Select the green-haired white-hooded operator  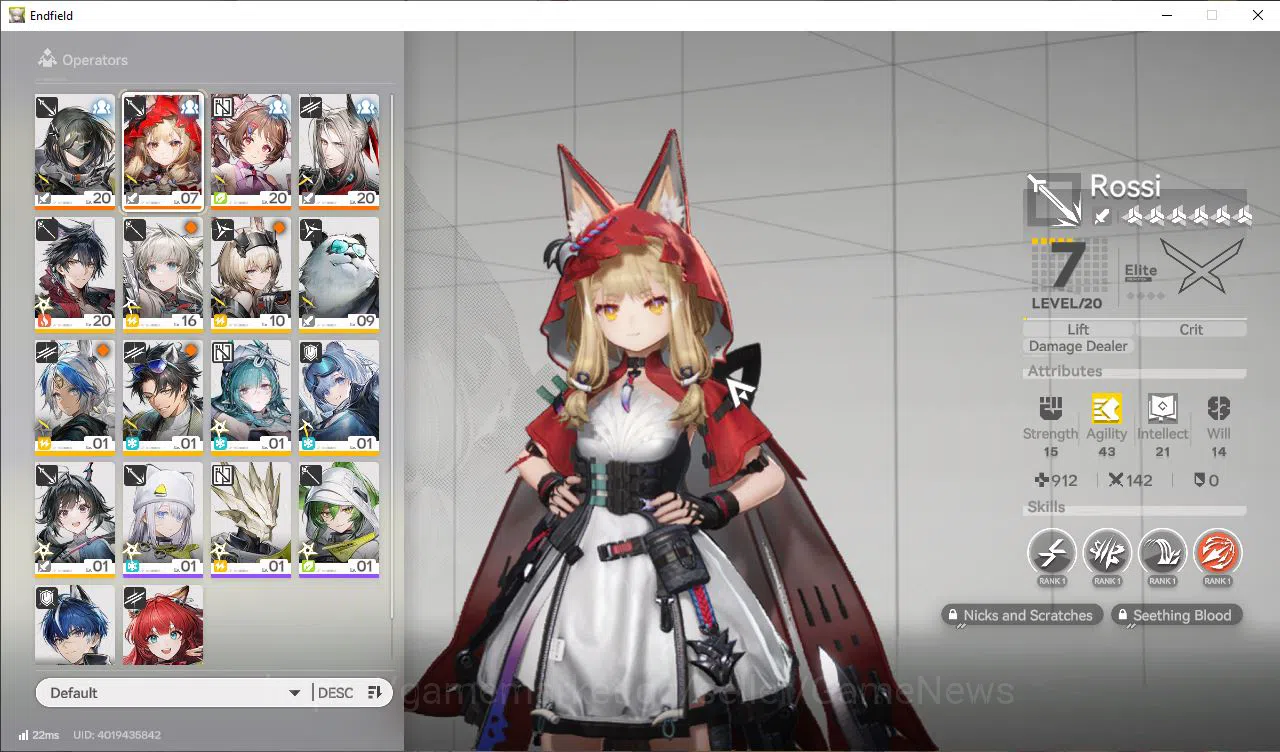339,520
